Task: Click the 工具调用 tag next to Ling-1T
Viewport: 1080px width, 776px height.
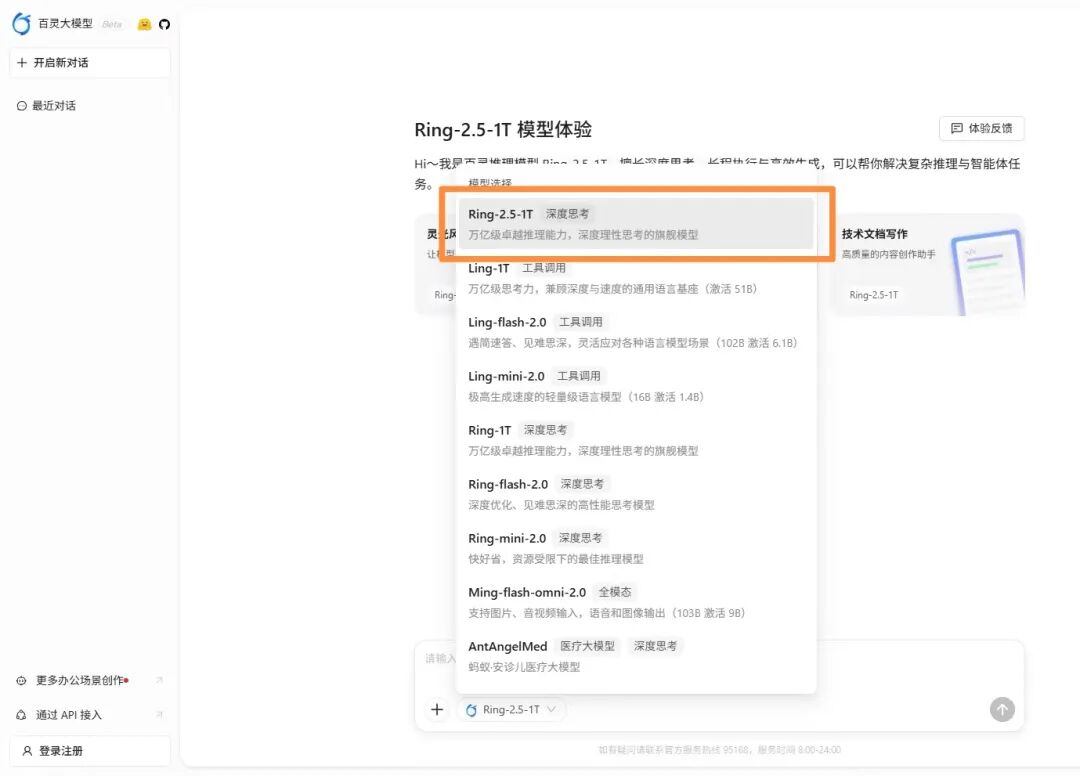Action: (x=543, y=268)
